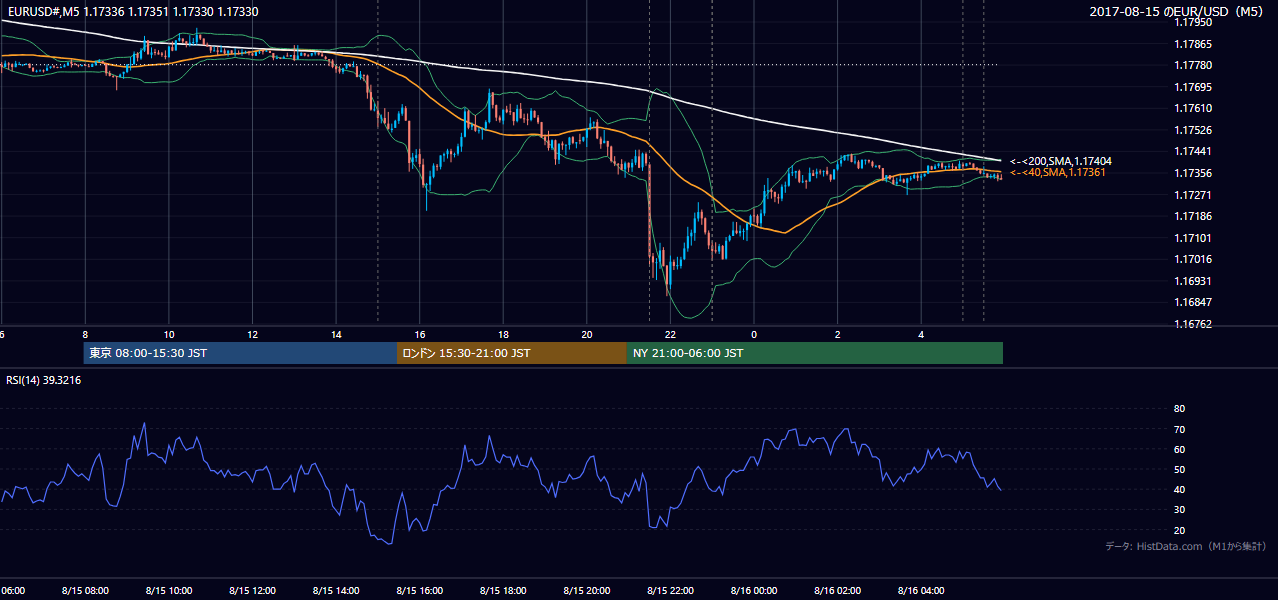Click bottom time label 8/15 18:00
1278x600 pixels.
click(x=504, y=591)
